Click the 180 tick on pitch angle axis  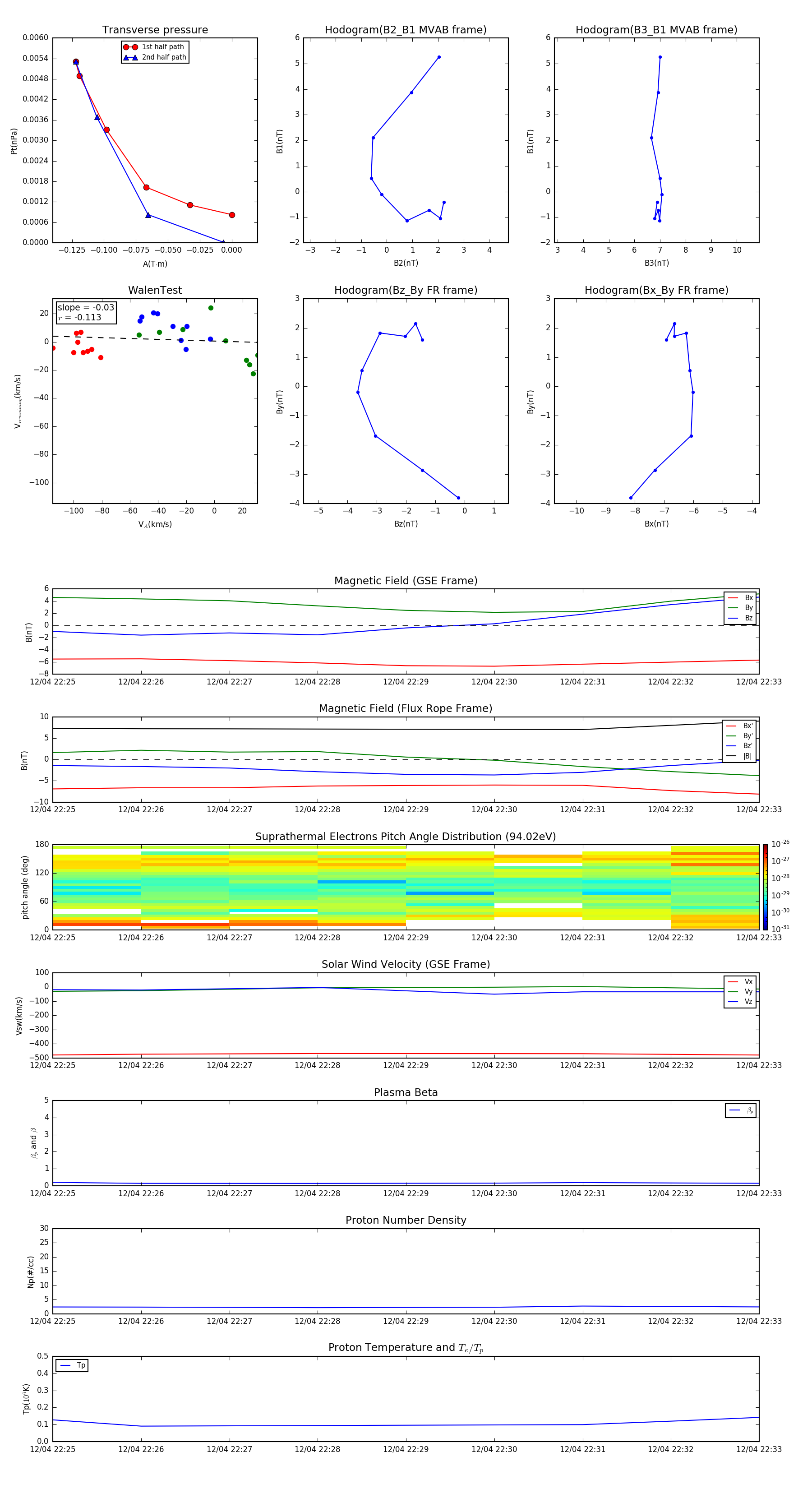(42, 845)
